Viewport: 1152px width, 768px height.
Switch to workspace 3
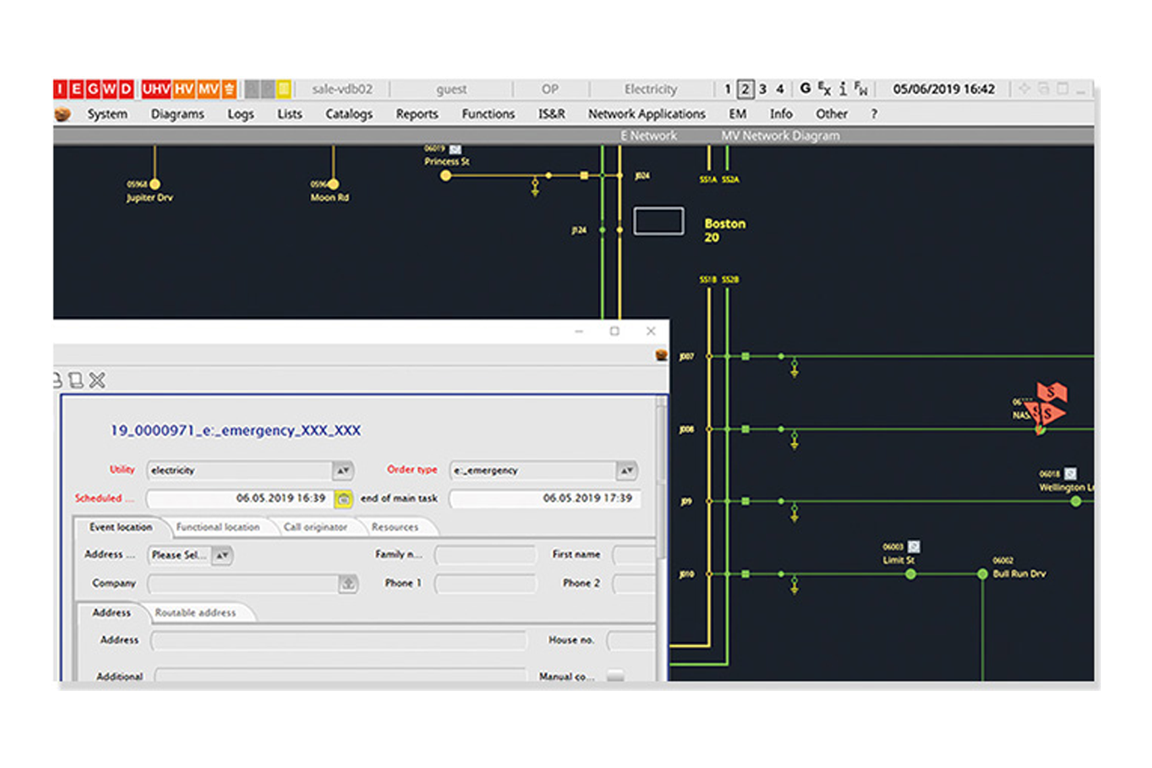pyautogui.click(x=763, y=89)
